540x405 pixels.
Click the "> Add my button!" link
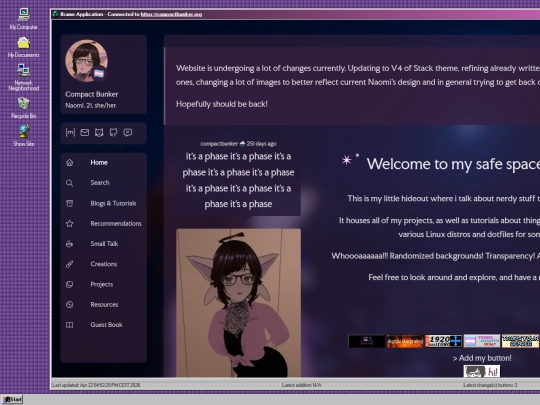(482, 358)
